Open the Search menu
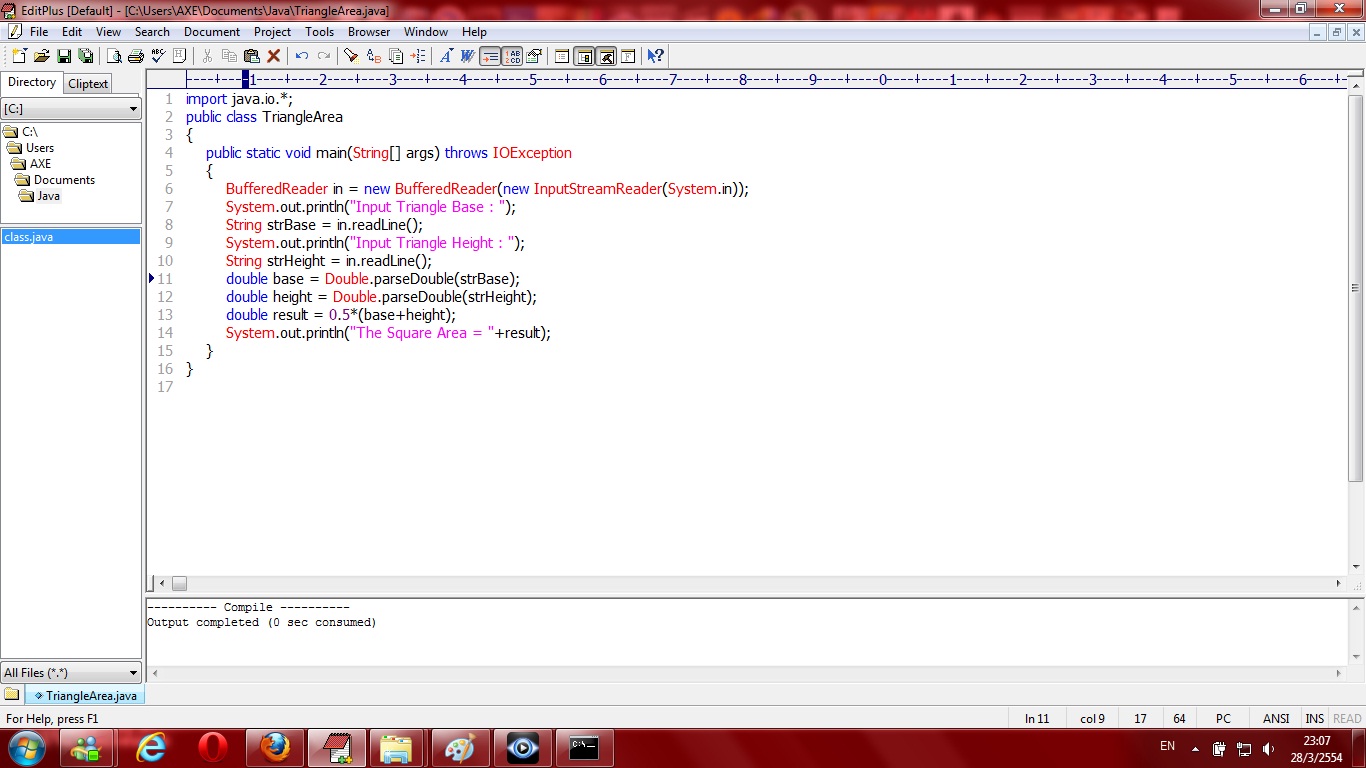 click(152, 31)
